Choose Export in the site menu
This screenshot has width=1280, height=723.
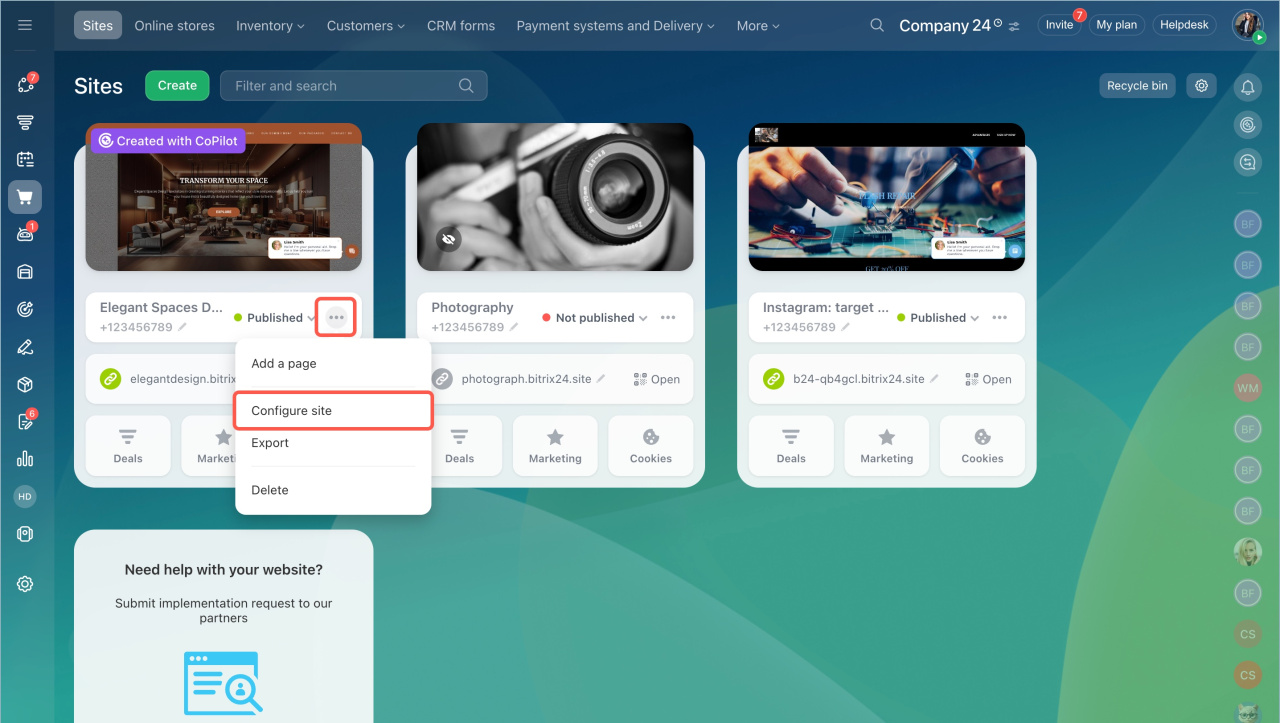270,443
